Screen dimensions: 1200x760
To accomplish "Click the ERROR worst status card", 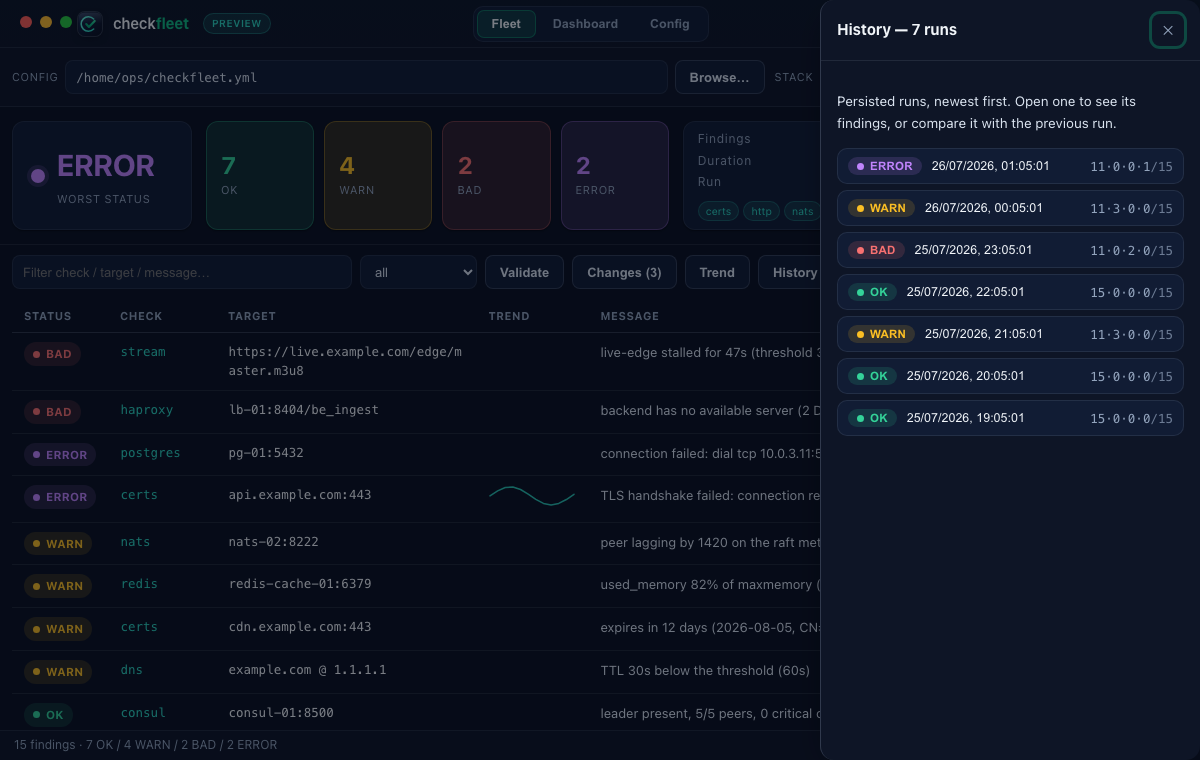I will coord(102,176).
